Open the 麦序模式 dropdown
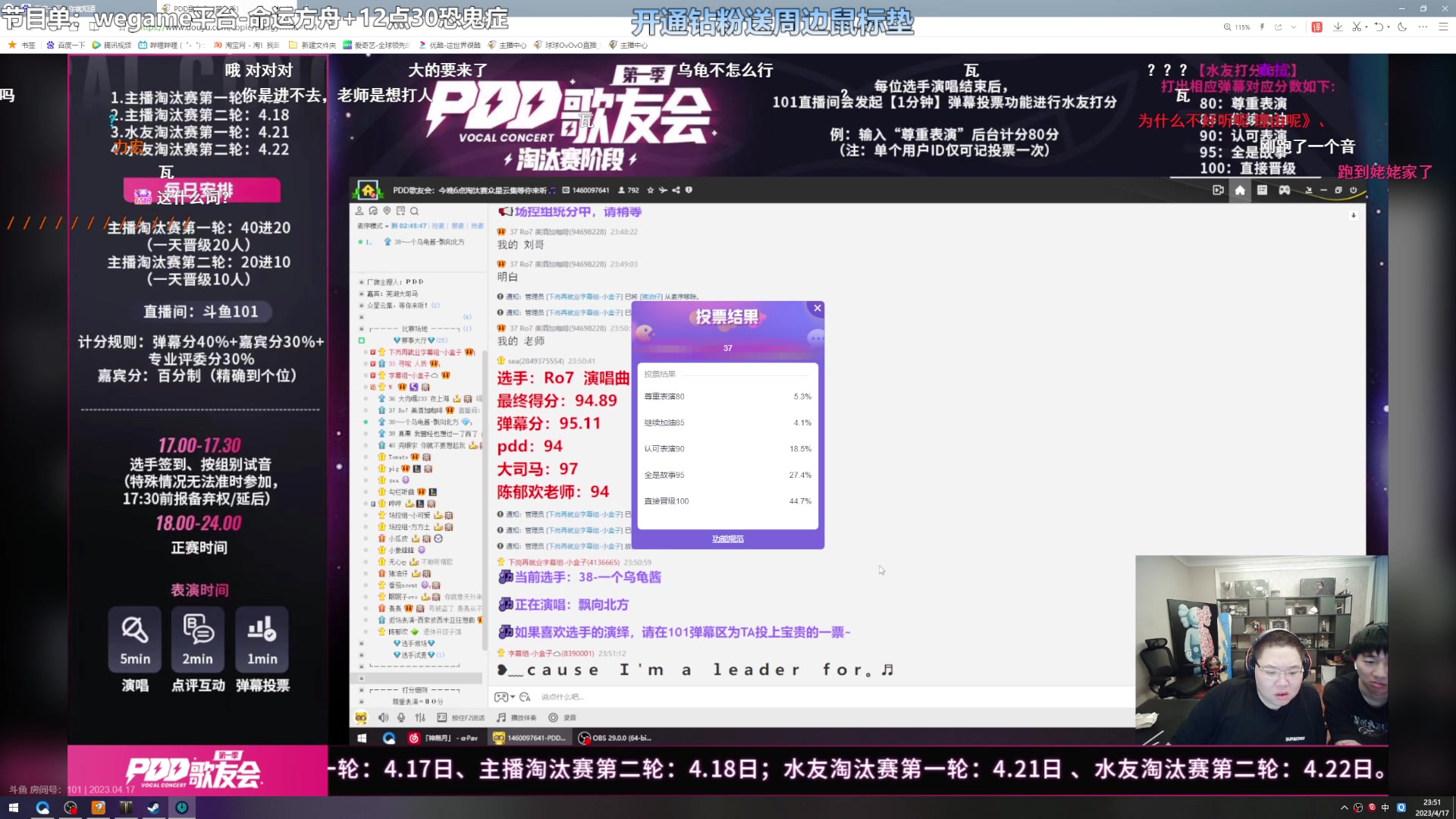Image resolution: width=1456 pixels, height=819 pixels. pyautogui.click(x=373, y=226)
